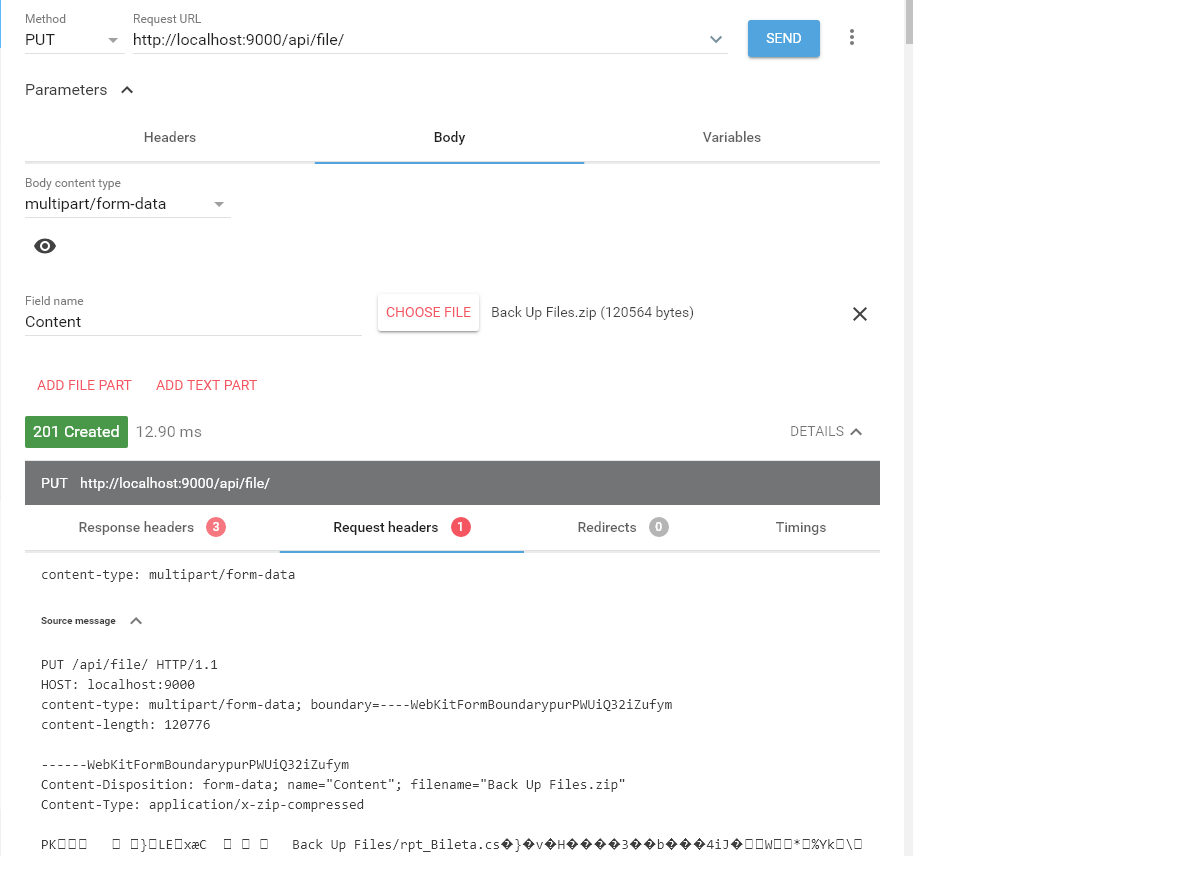
Task: Click ADD FILE PART
Action: pos(84,385)
